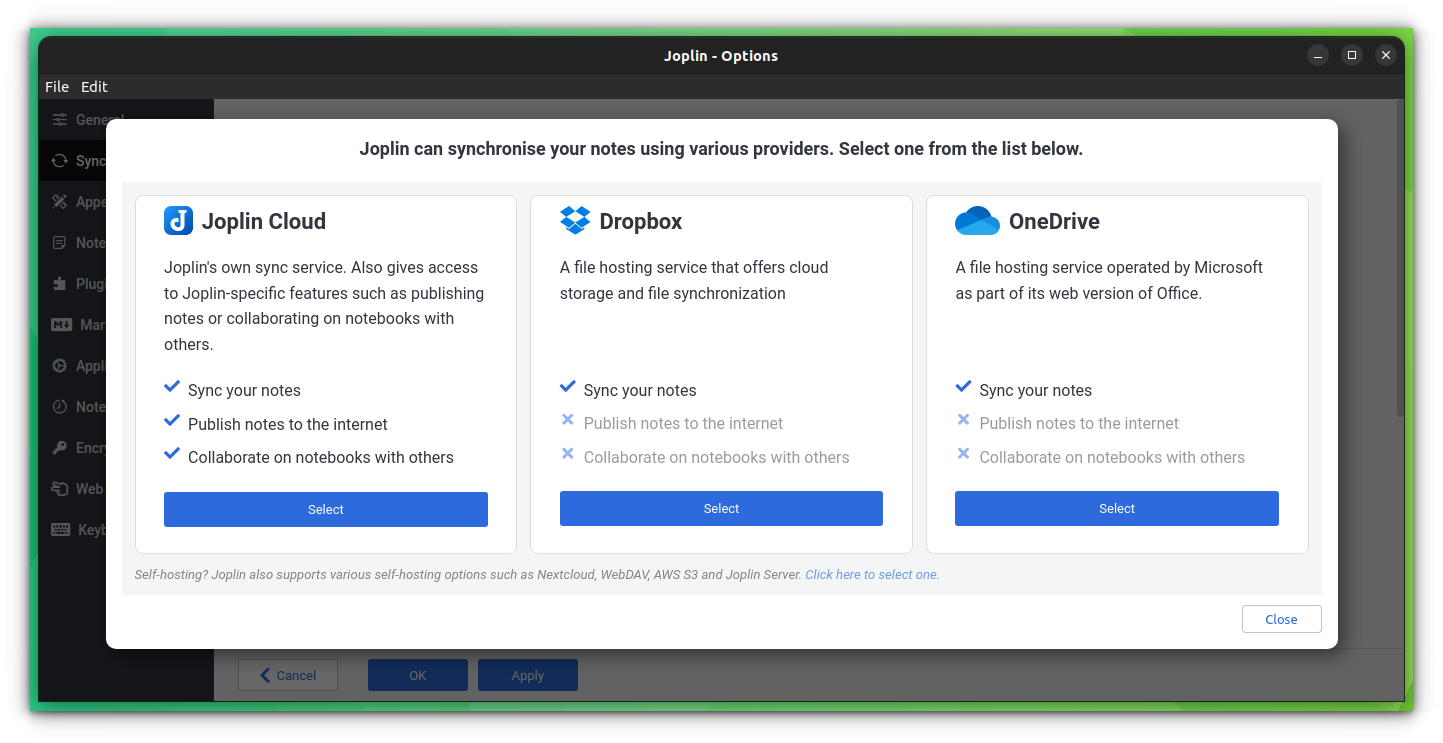Click the Joplin Cloud logo icon
Image resolution: width=1443 pixels, height=743 pixels.
pos(178,221)
